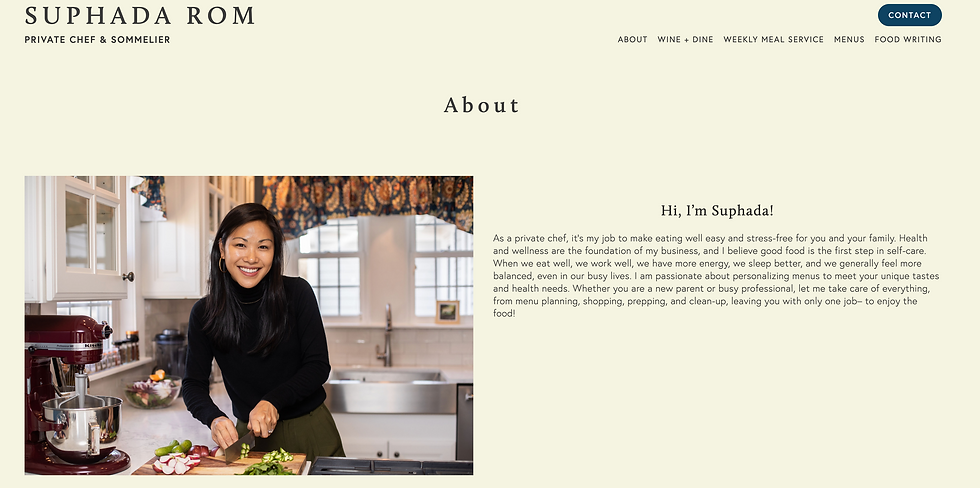
Task: Open the Weekly Meal Service menu item
Action: coord(773,39)
